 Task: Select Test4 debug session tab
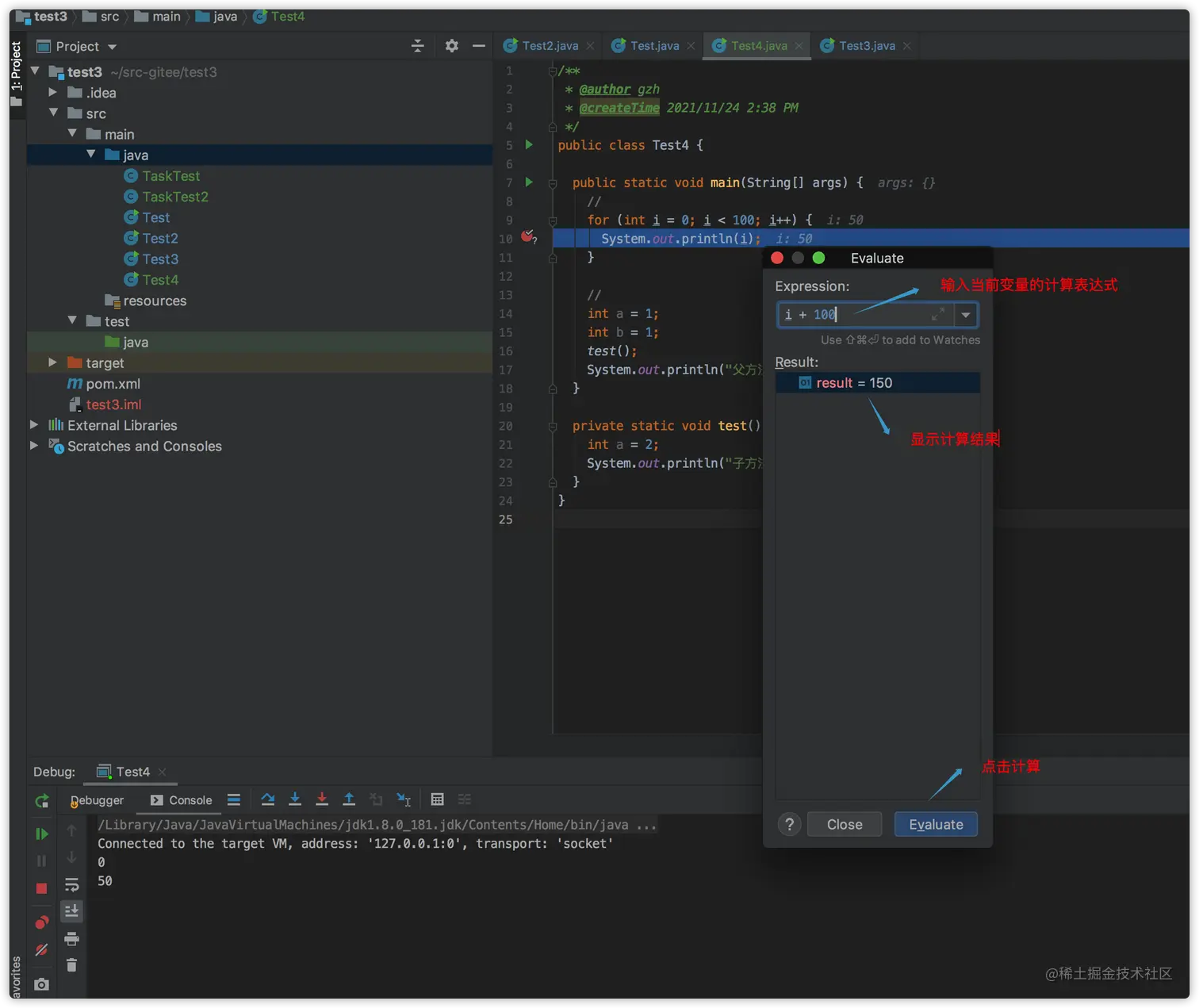coord(132,772)
